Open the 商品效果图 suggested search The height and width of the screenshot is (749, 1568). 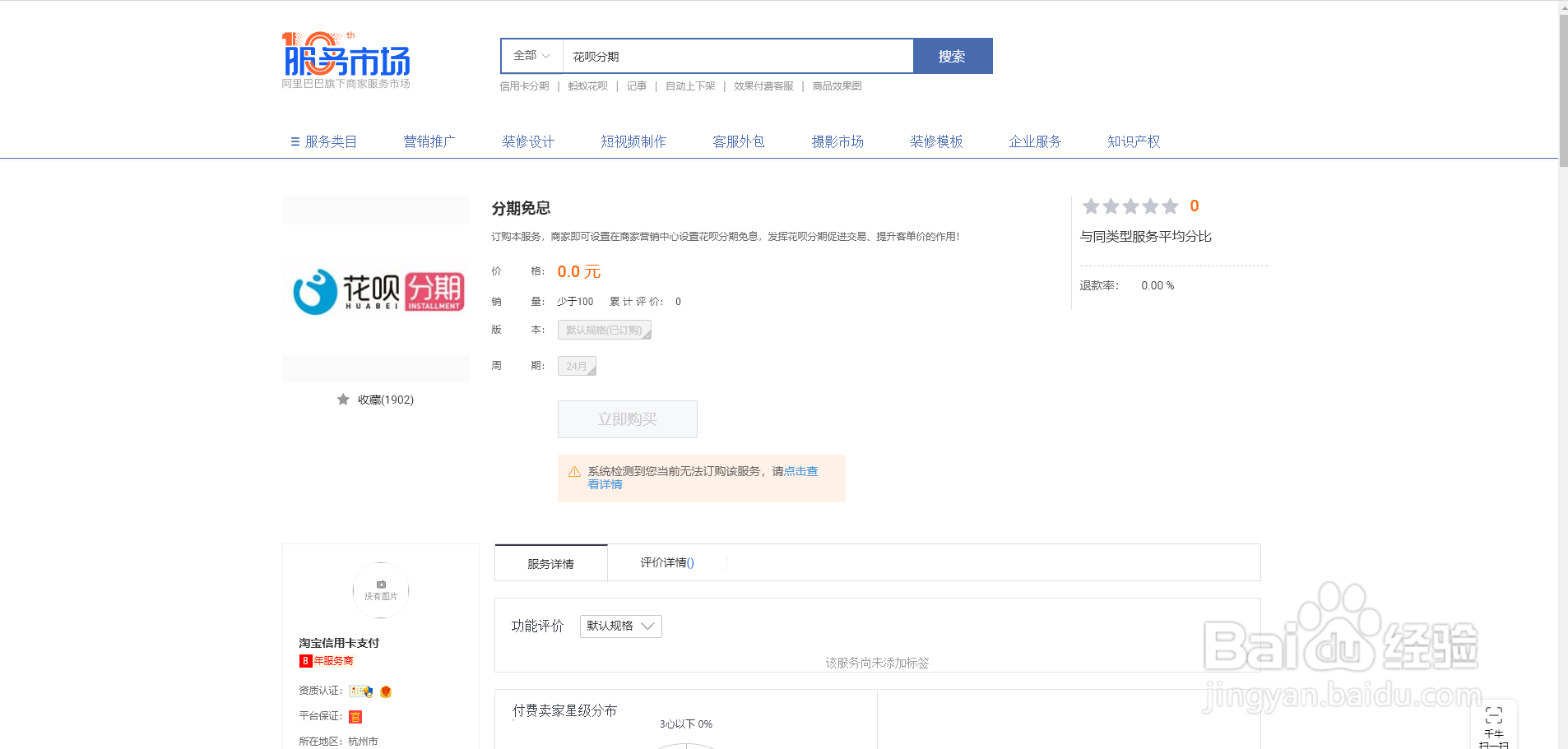837,86
